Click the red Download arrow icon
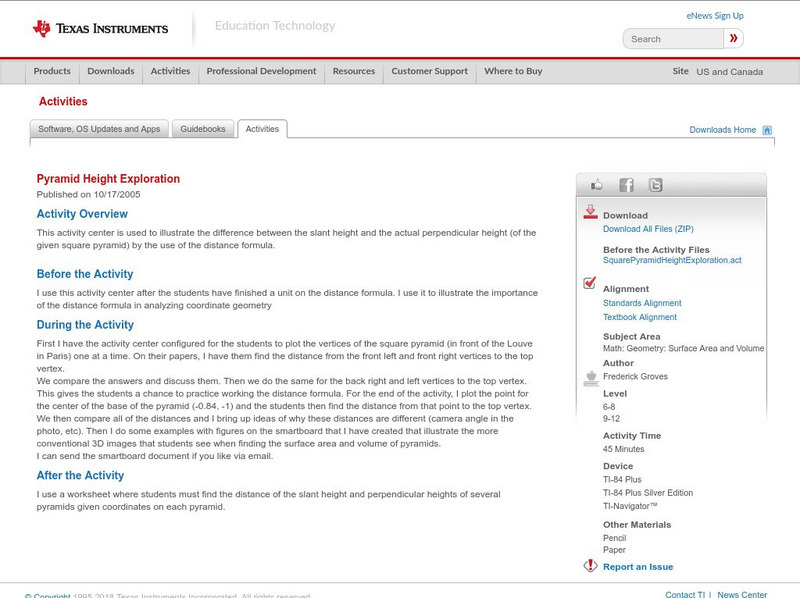Image resolution: width=800 pixels, height=598 pixels. pos(590,212)
